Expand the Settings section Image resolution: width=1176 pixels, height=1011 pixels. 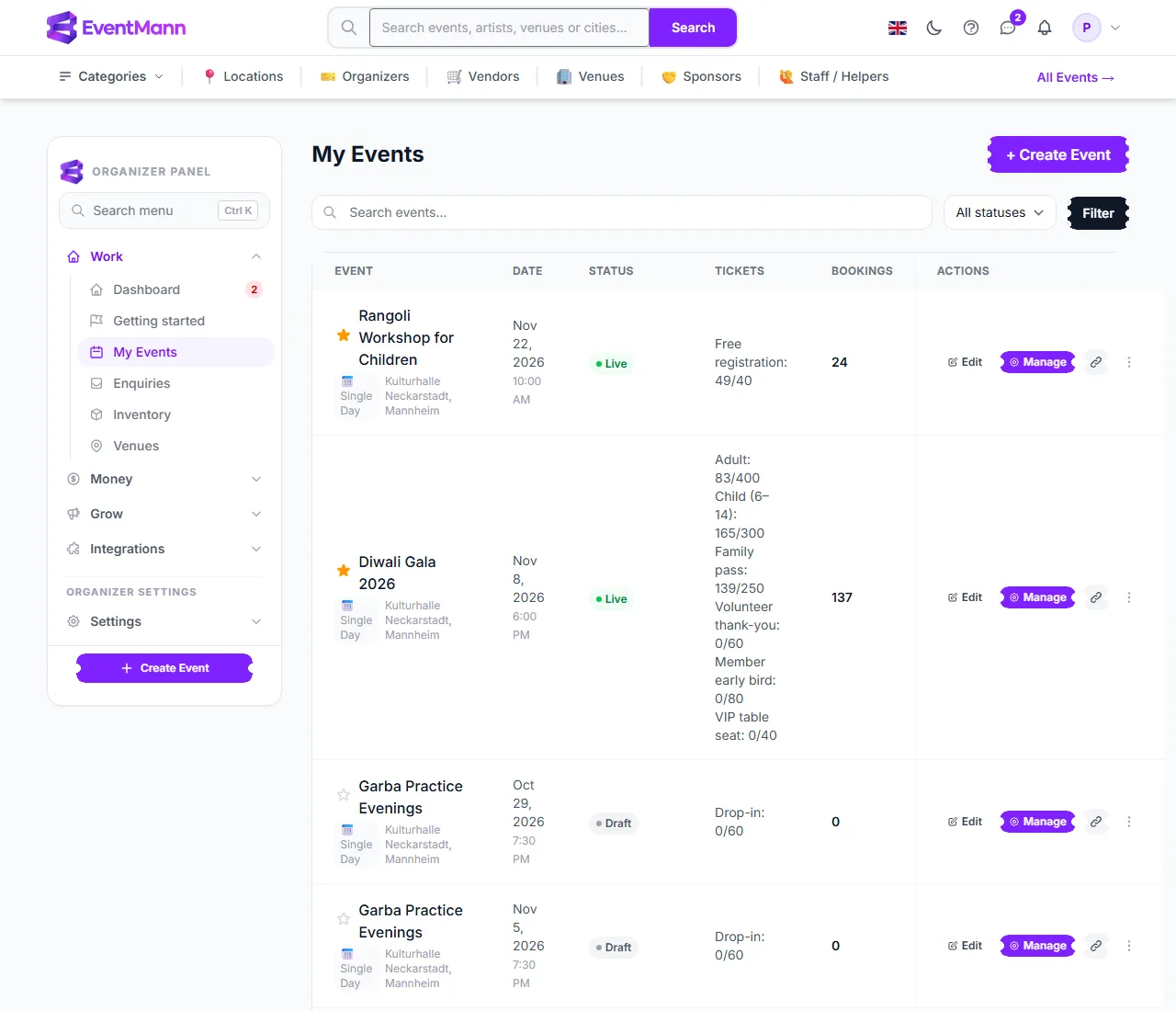click(164, 621)
